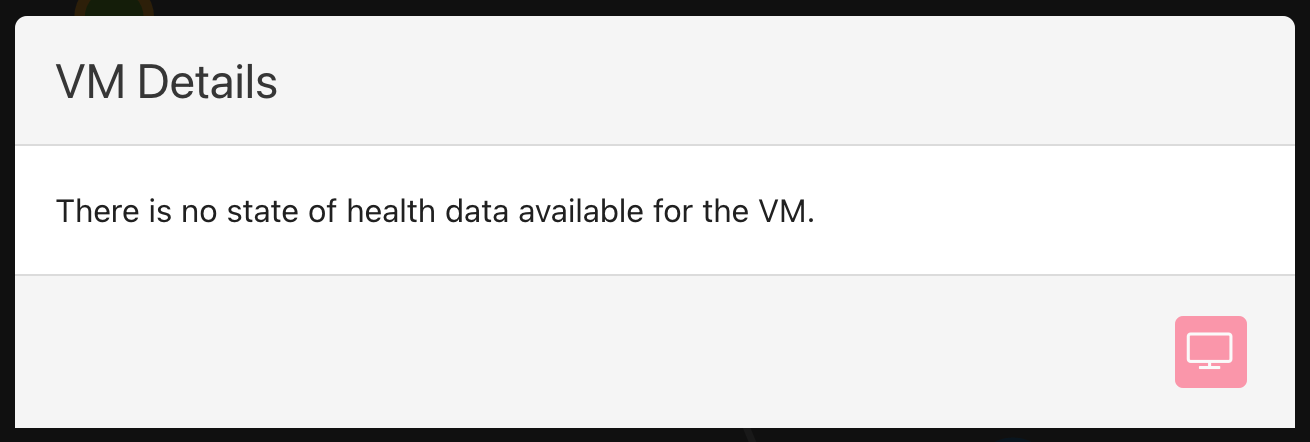1310x442 pixels.
Task: Click the word "Details" in the title
Action: 207,82
